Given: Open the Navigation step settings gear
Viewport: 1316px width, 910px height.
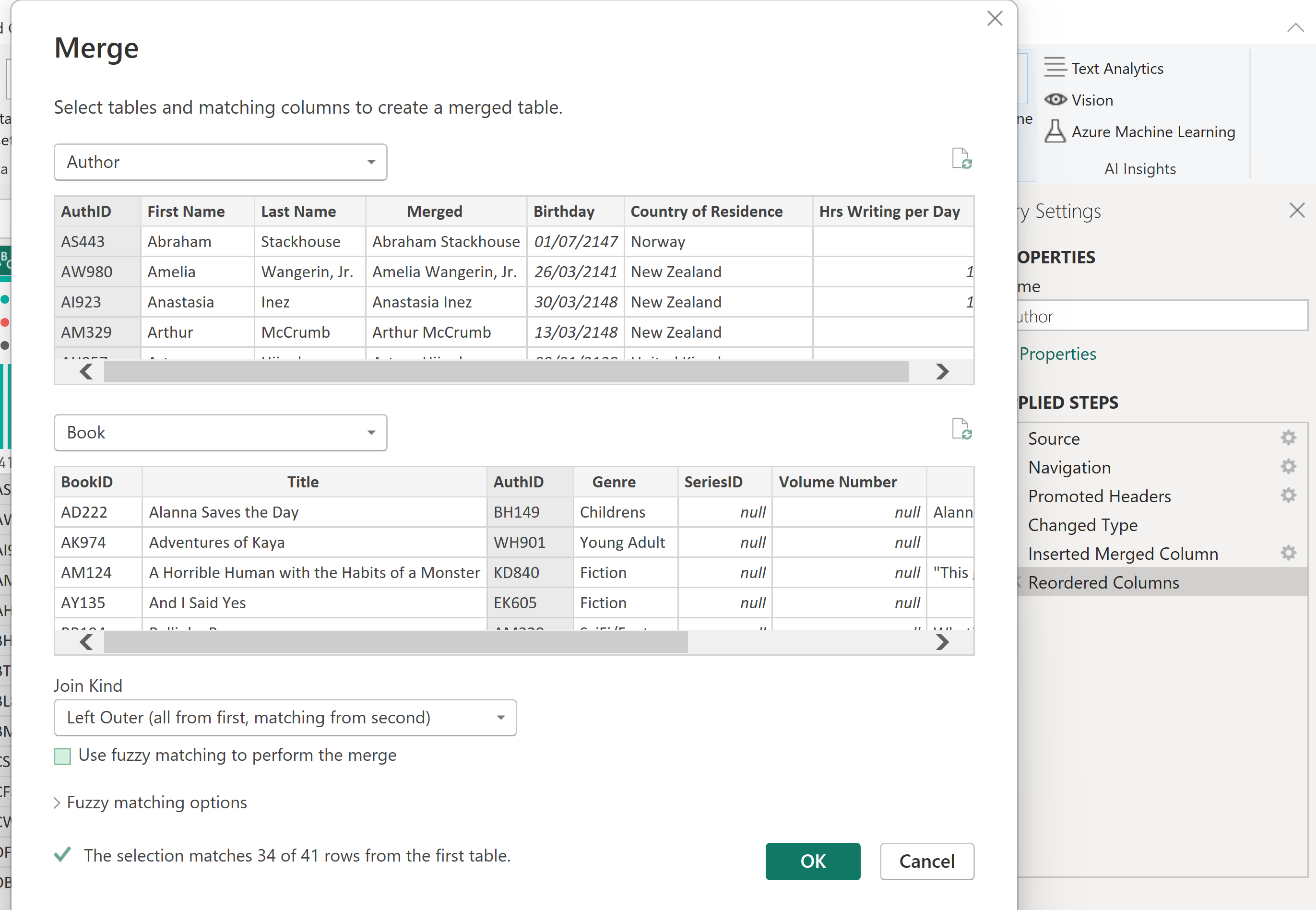Looking at the screenshot, I should 1288,467.
